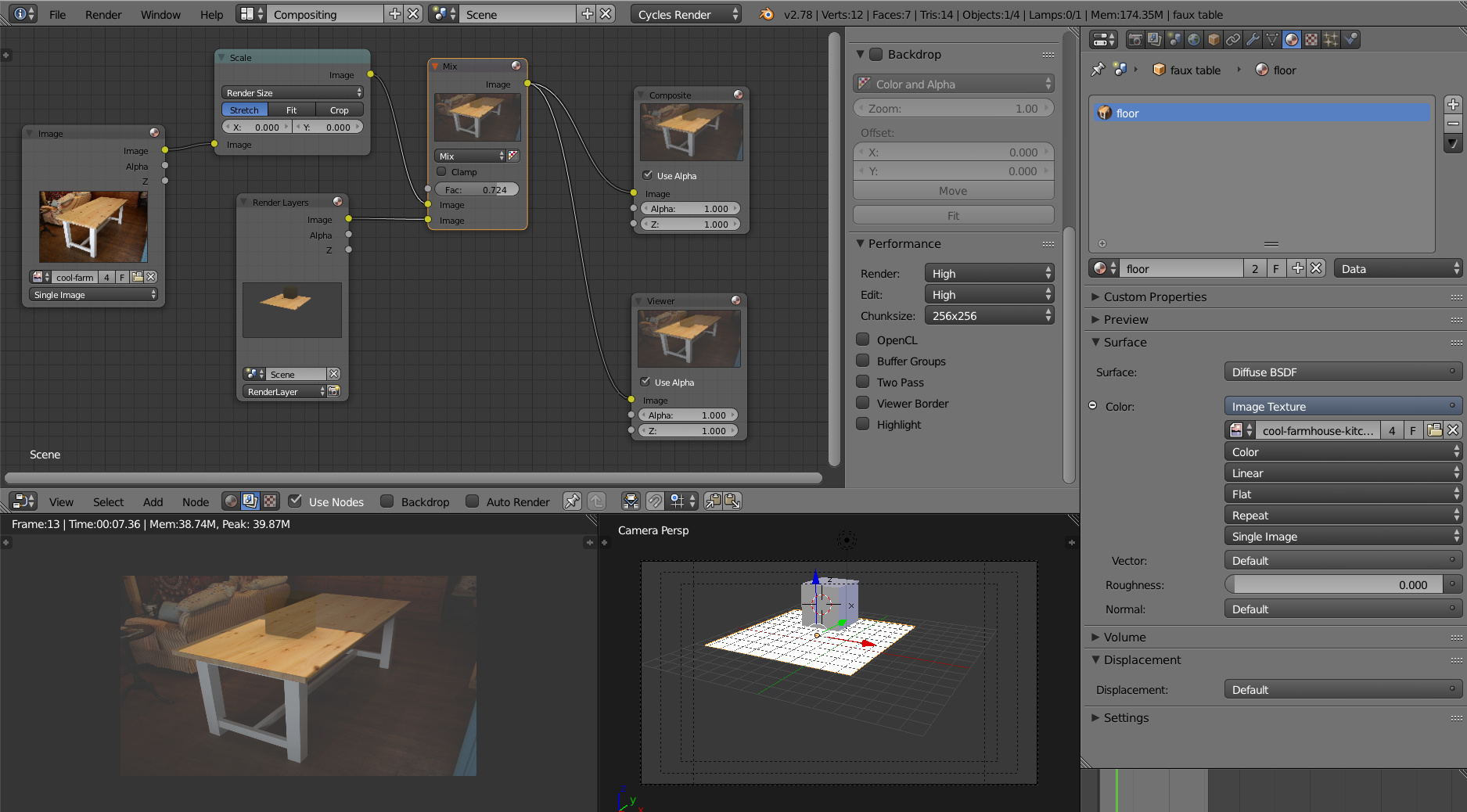Viewport: 1467px width, 812px height.
Task: Open the Physics properties tab
Action: (x=1350, y=39)
